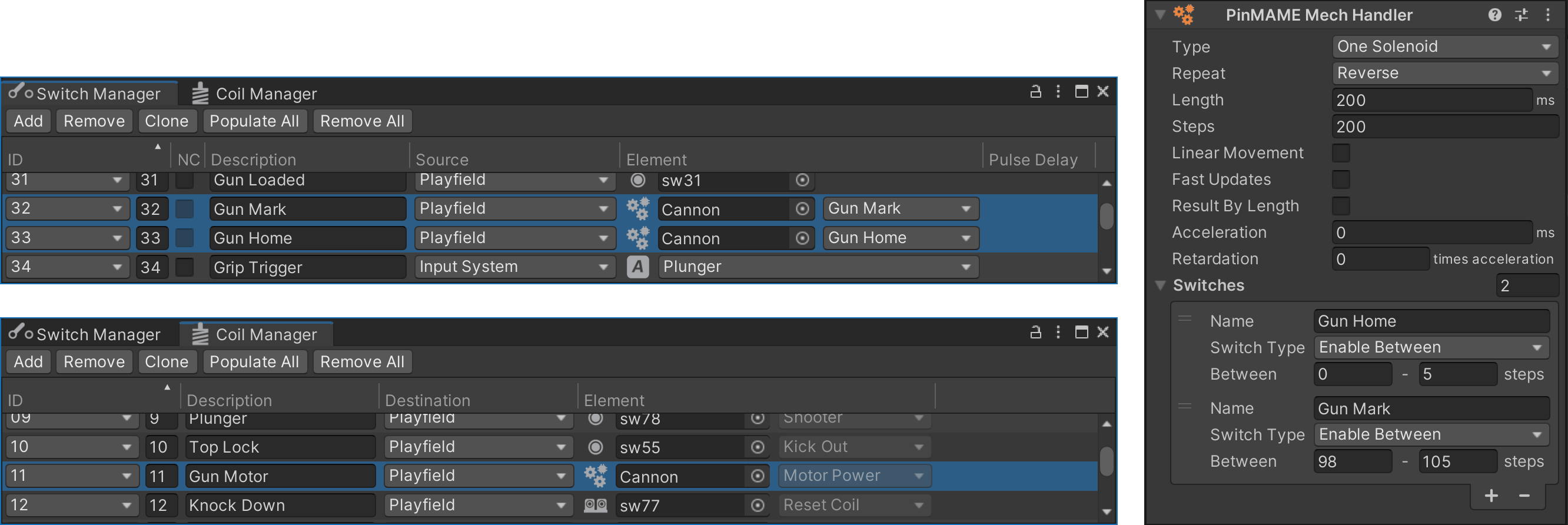The height and width of the screenshot is (525, 1568).
Task: Click the drag handle of Gun Home switch entry
Action: (1184, 319)
